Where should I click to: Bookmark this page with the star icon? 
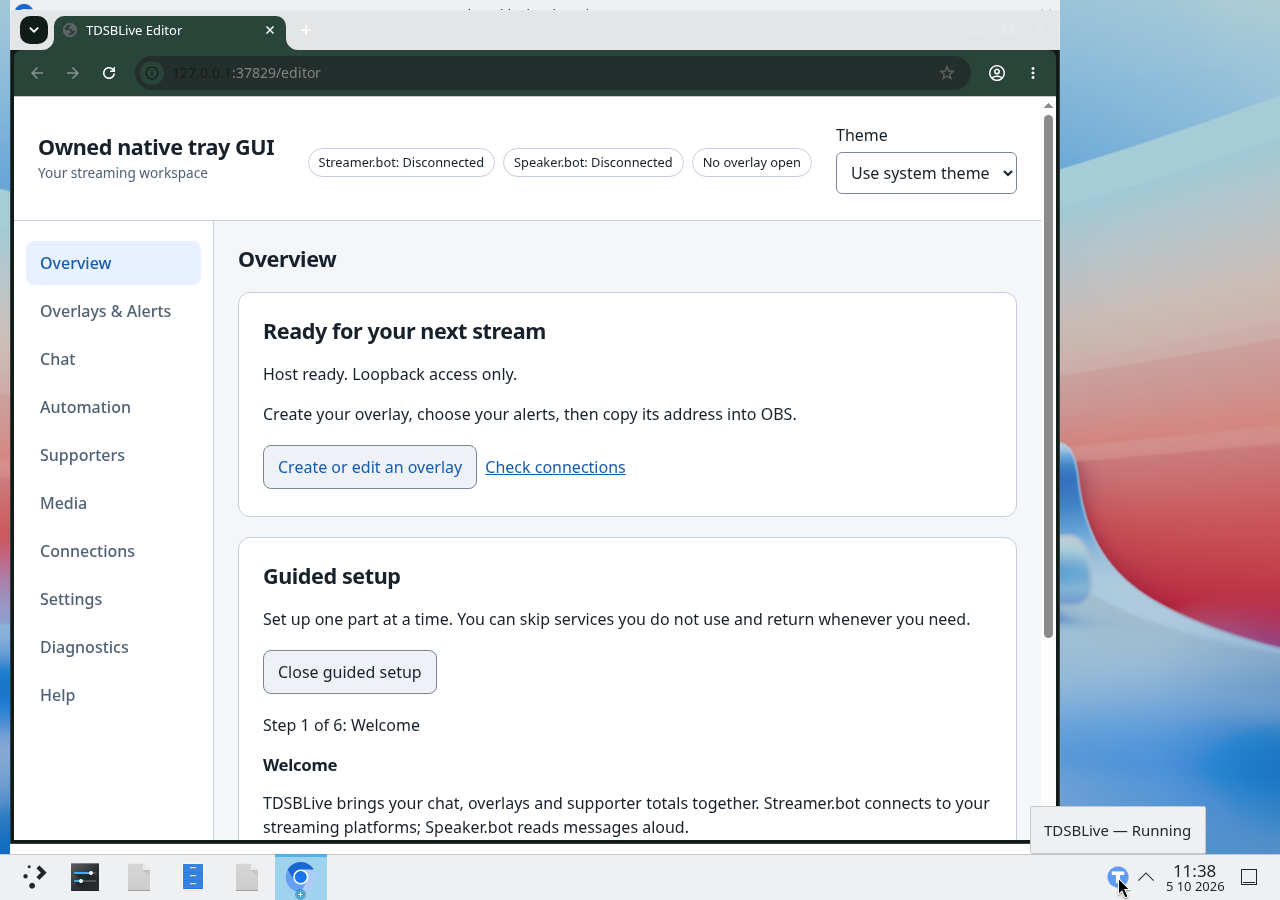pyautogui.click(x=947, y=73)
